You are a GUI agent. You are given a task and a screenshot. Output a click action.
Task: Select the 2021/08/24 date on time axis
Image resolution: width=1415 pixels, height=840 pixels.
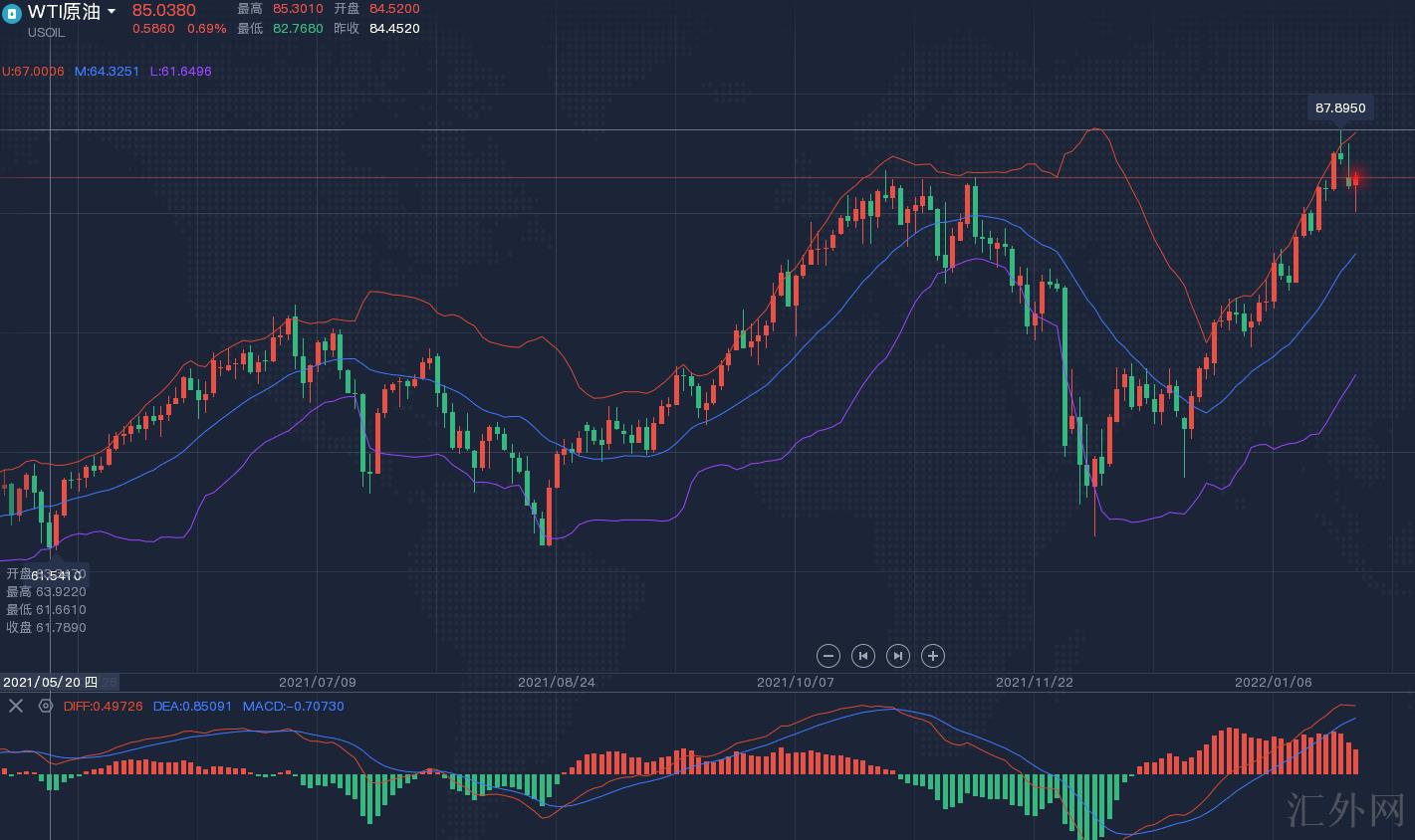(x=556, y=683)
